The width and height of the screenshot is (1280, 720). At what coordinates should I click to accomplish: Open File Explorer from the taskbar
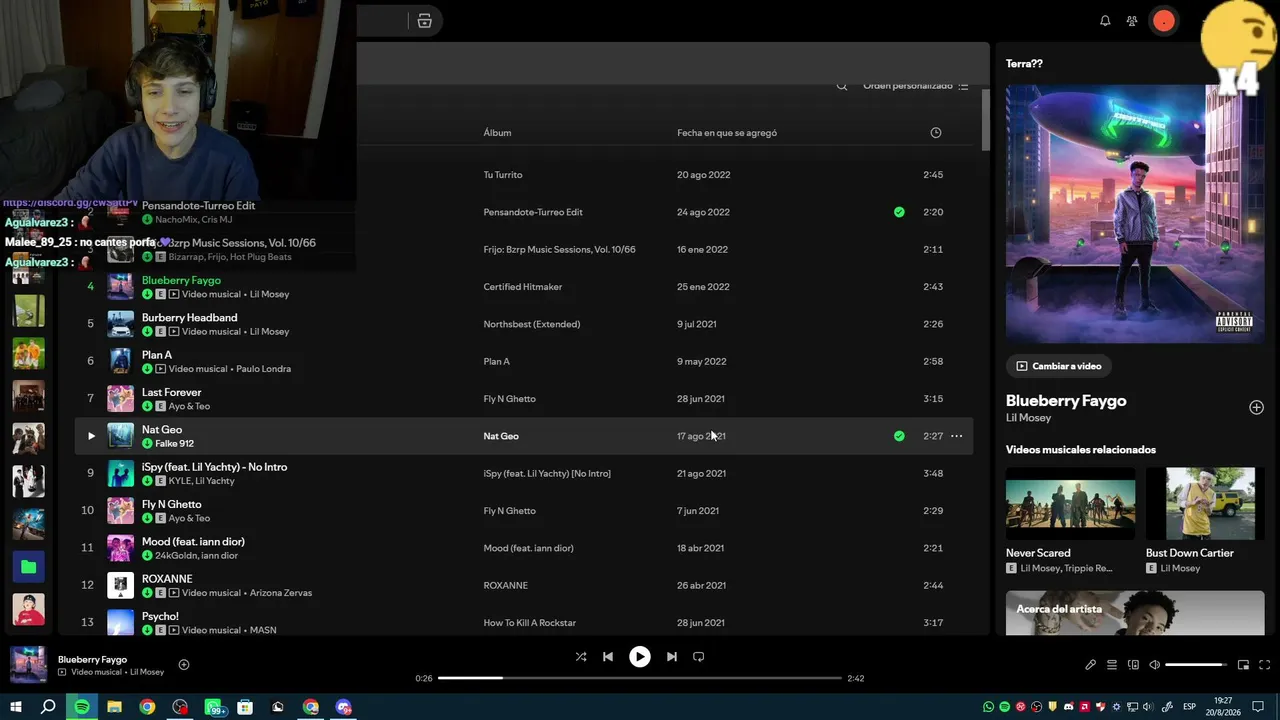pos(115,707)
